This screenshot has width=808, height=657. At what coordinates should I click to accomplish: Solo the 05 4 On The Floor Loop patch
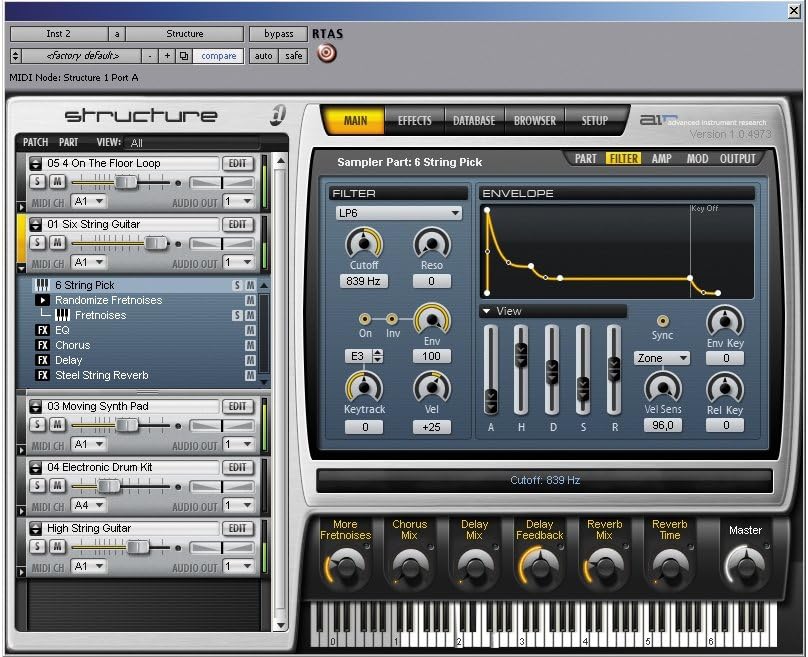37,182
